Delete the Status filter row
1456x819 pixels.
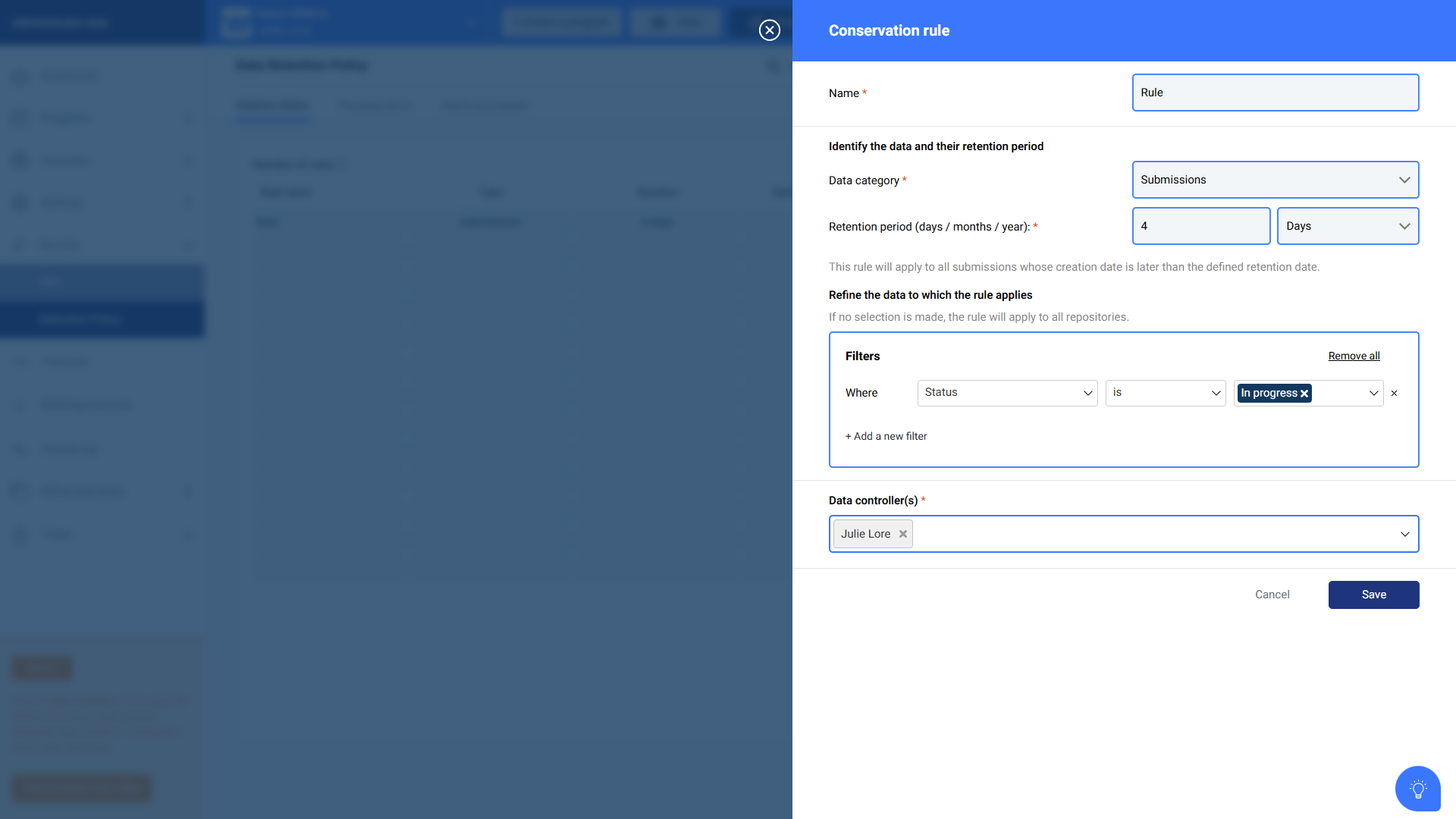pyautogui.click(x=1394, y=394)
